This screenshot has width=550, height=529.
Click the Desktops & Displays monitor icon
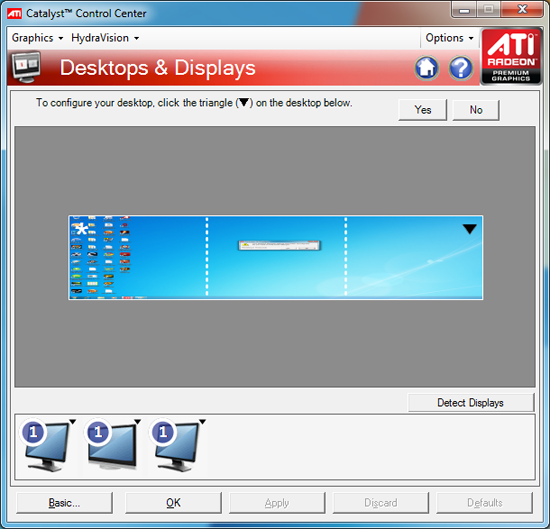(x=26, y=67)
